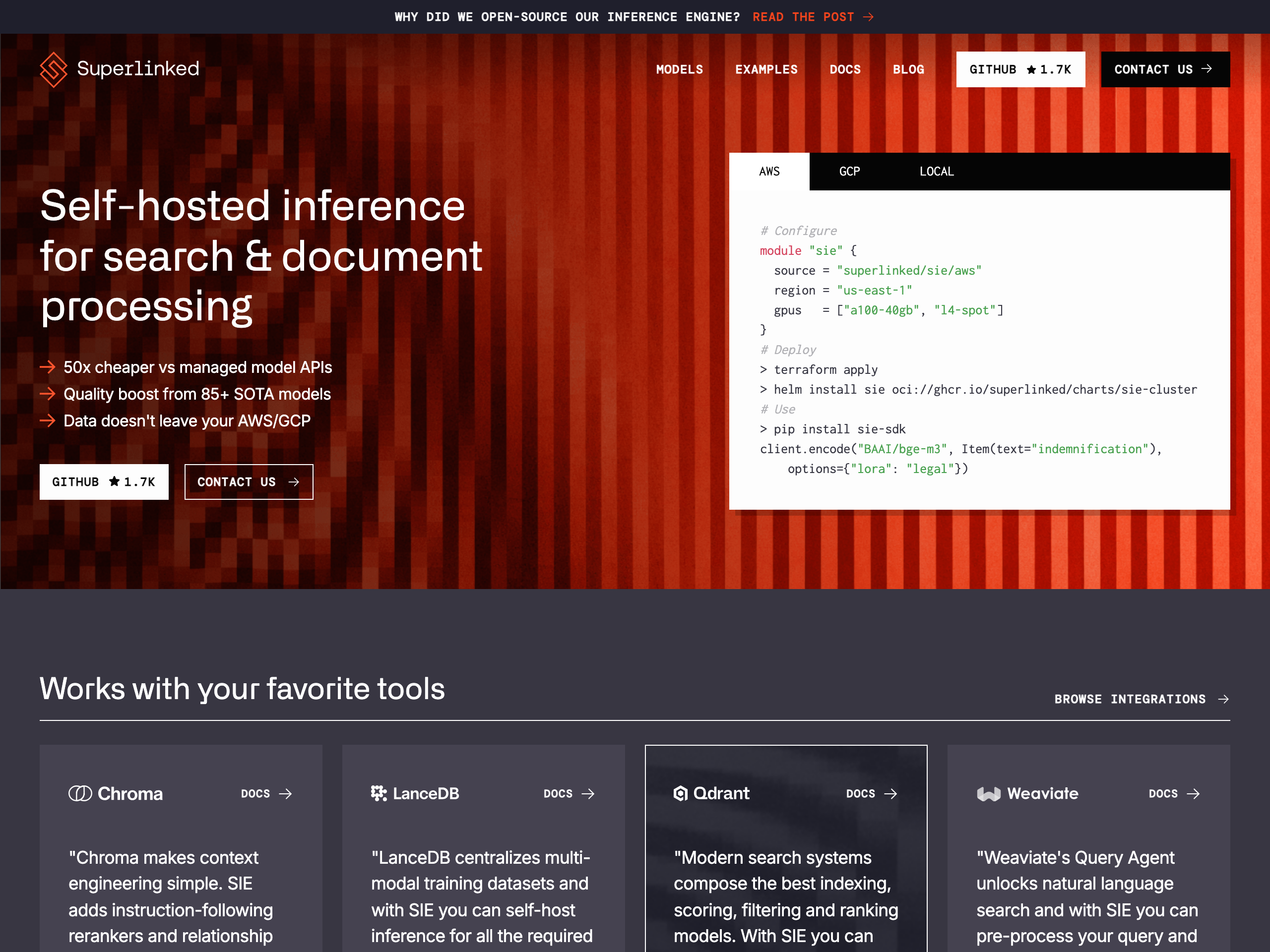Go to DOCS in the top navigation

(x=844, y=69)
